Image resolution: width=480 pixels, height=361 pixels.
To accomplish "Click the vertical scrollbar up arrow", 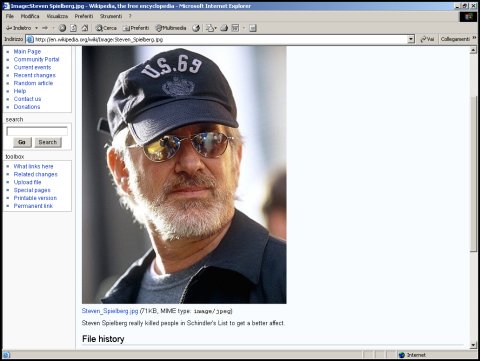I will point(473,50).
